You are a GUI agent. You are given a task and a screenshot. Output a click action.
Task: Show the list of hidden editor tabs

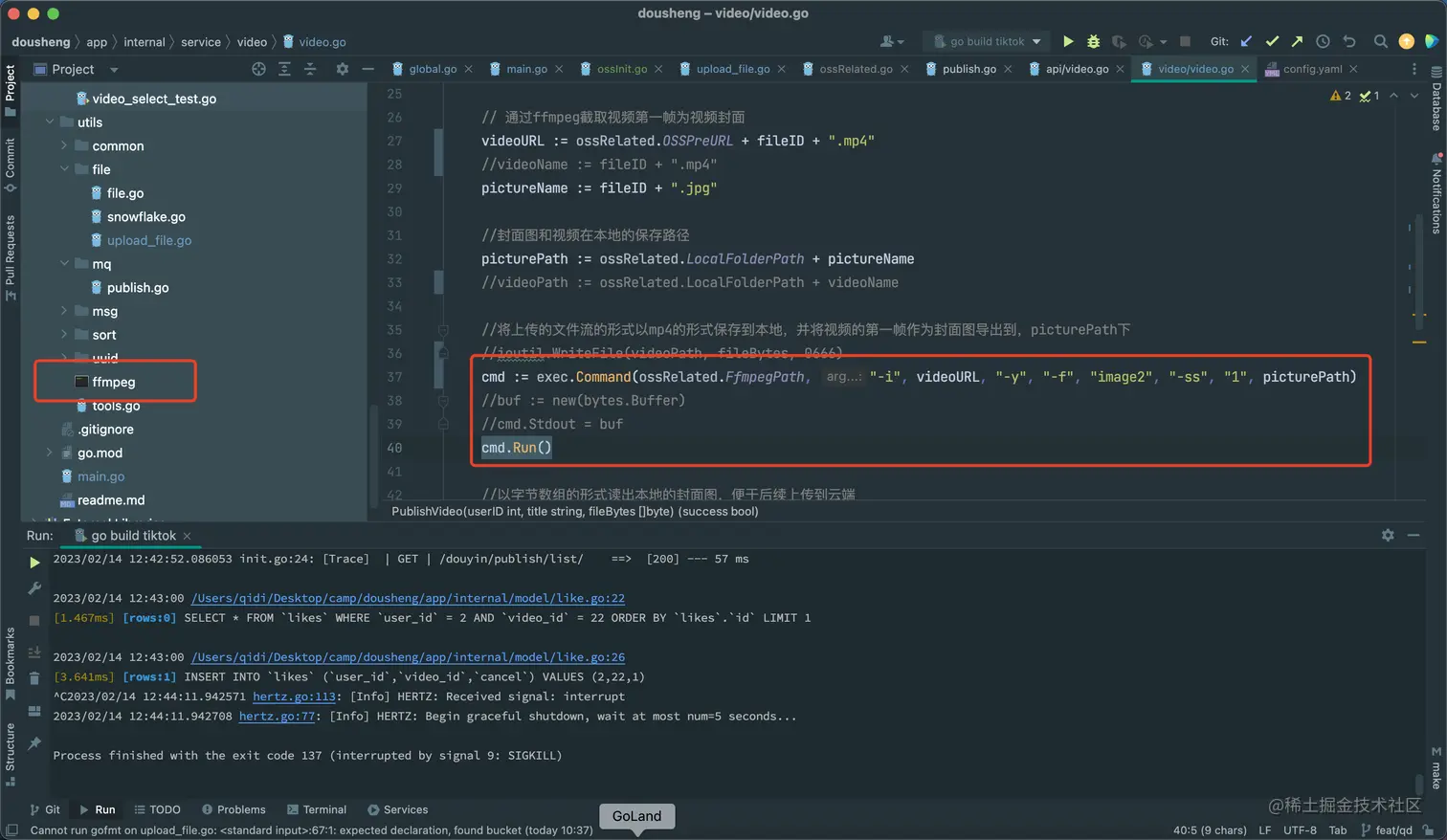point(1414,69)
